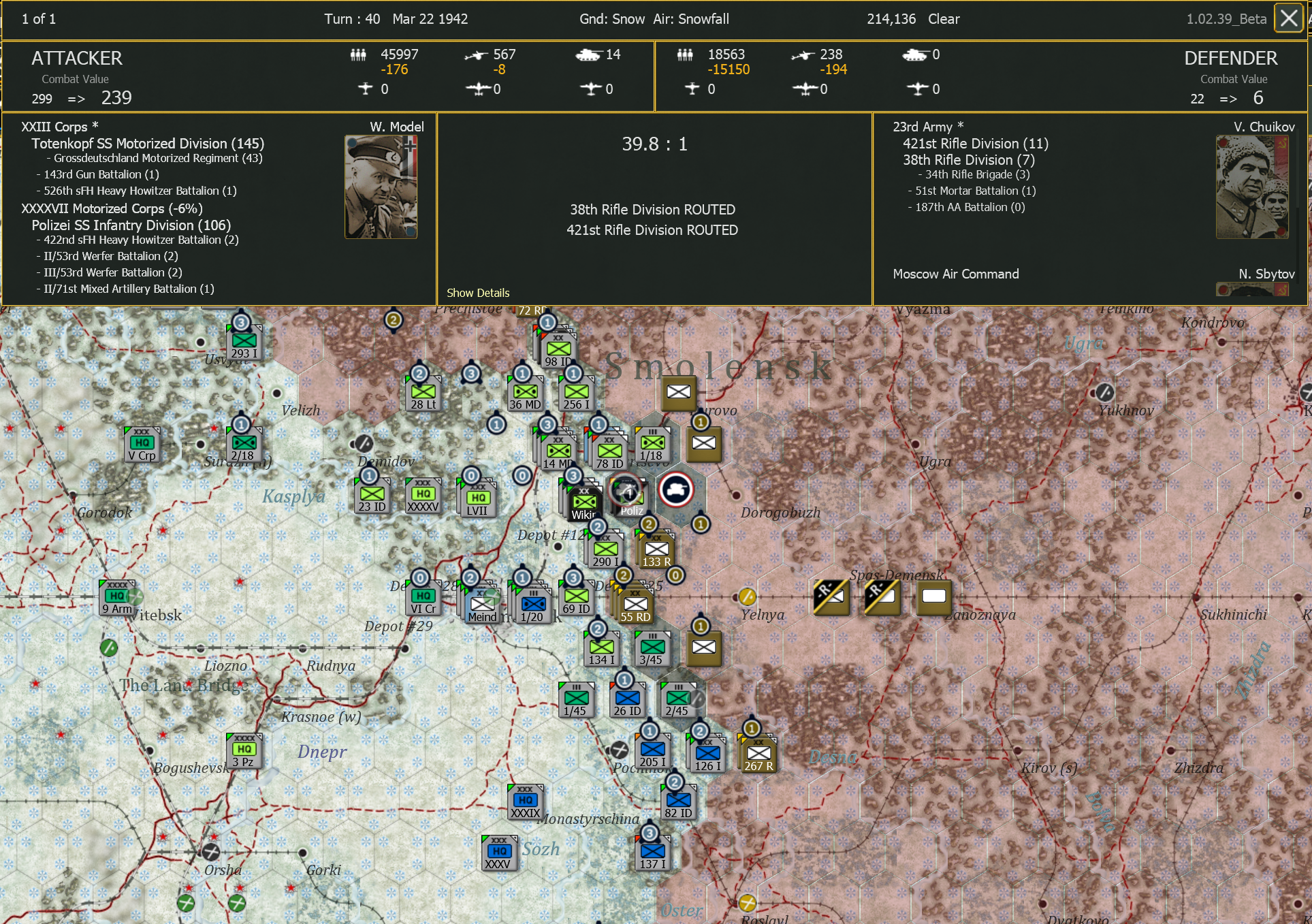Viewport: 1312px width, 924px height.
Task: Select the 134 I unit counter
Action: [602, 649]
